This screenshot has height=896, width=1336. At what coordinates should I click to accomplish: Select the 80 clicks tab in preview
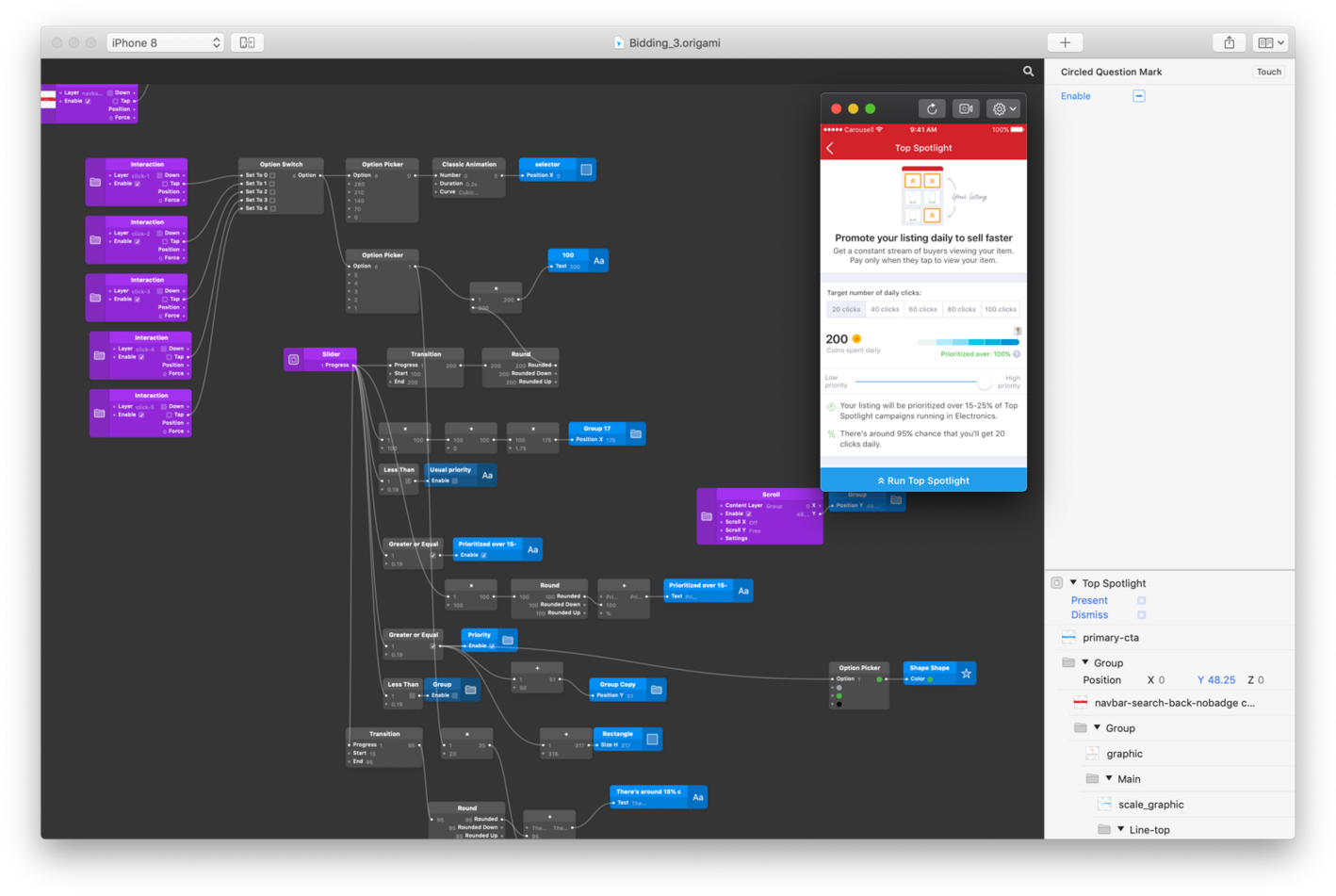[x=962, y=309]
